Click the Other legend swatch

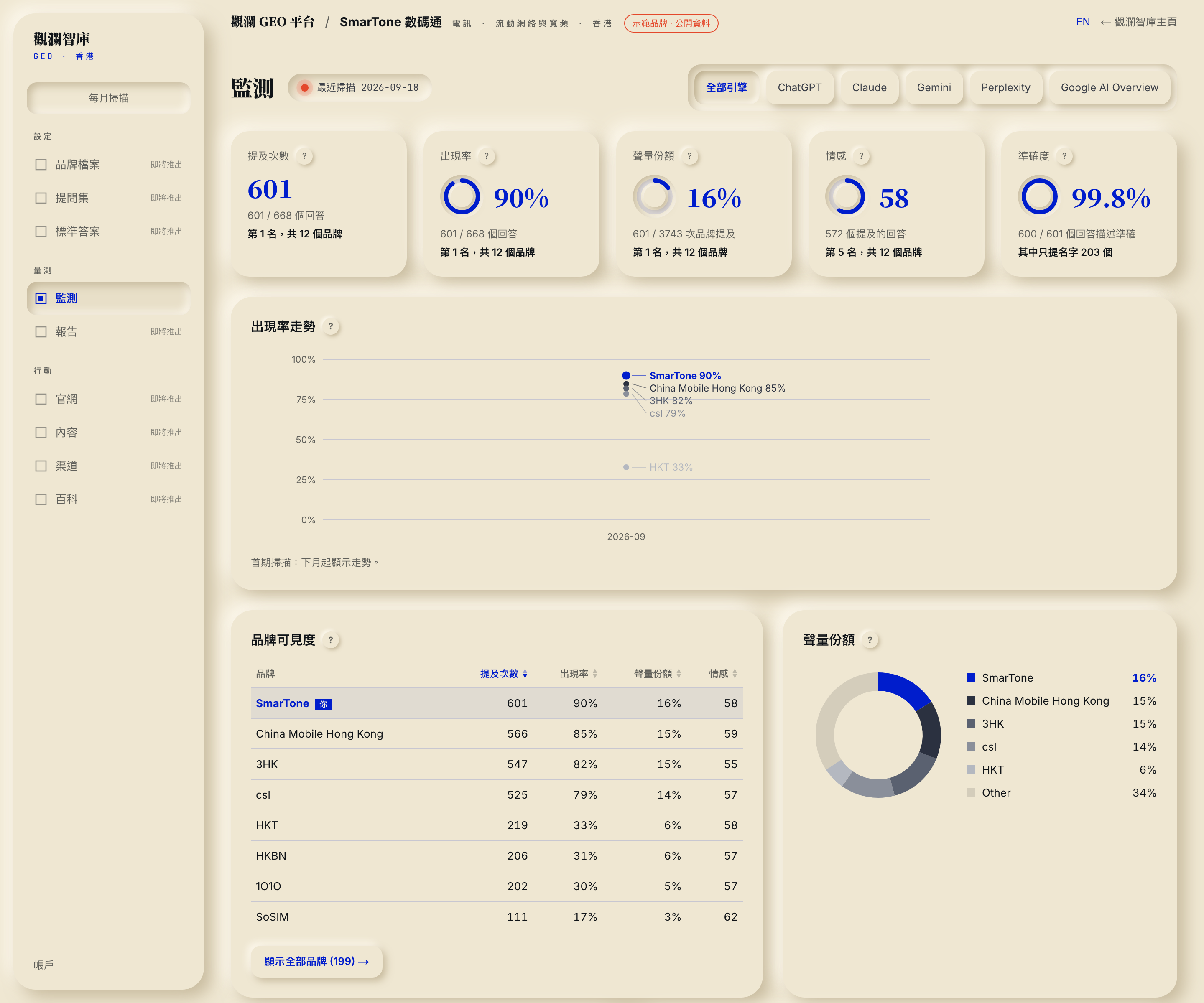[971, 793]
